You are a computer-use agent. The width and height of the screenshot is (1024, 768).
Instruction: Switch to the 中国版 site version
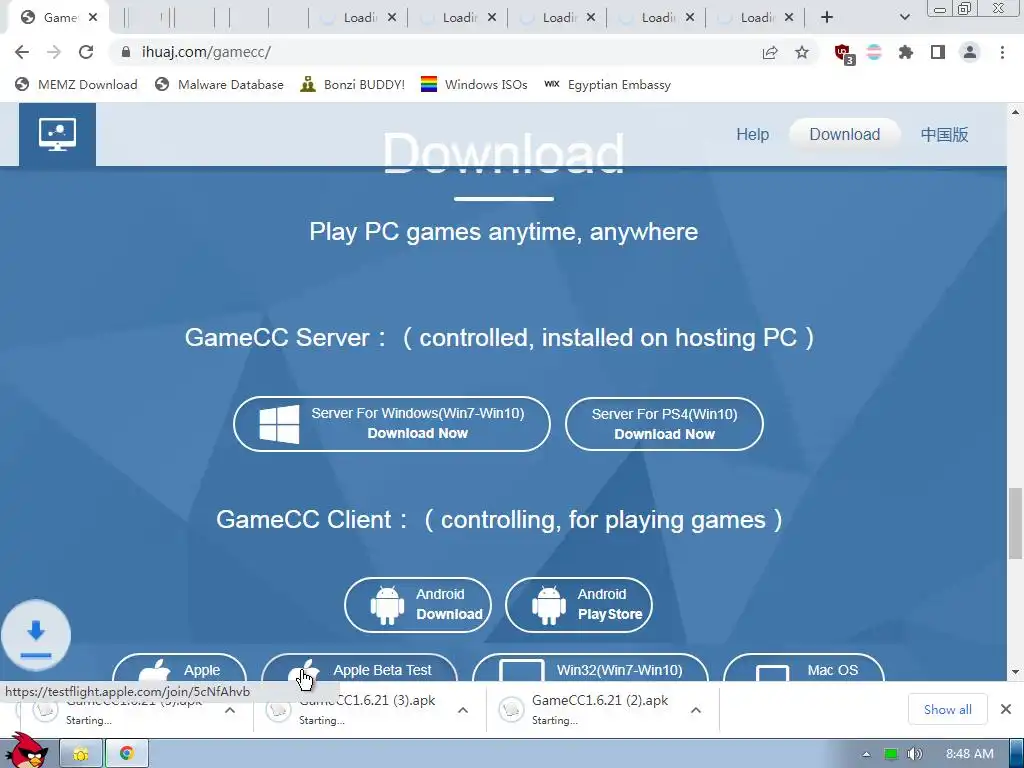coord(944,135)
